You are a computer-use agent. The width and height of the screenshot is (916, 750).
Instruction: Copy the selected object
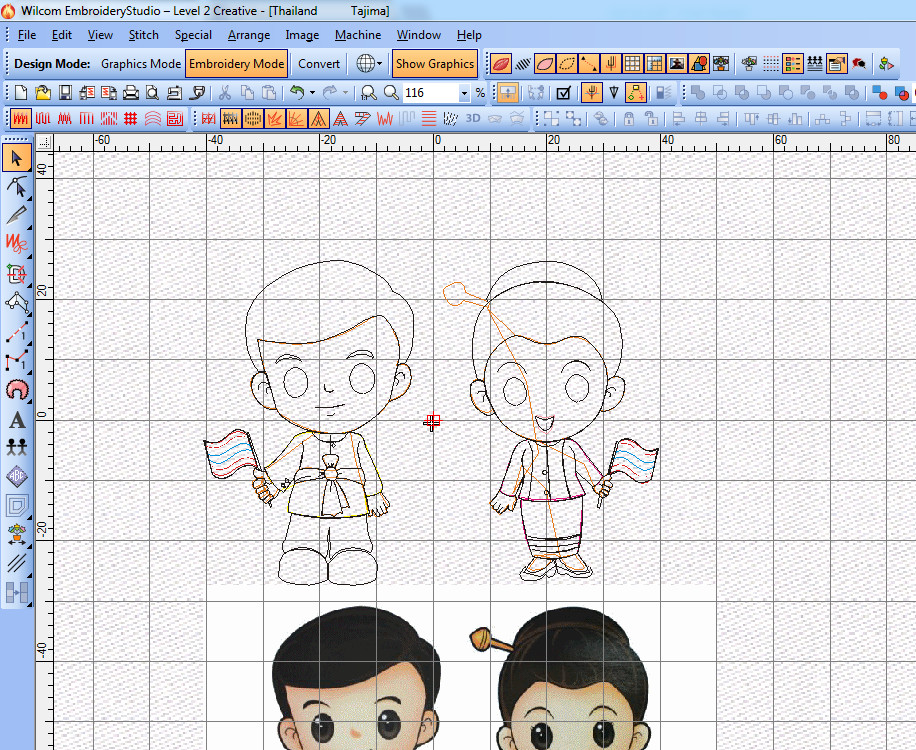point(247,92)
